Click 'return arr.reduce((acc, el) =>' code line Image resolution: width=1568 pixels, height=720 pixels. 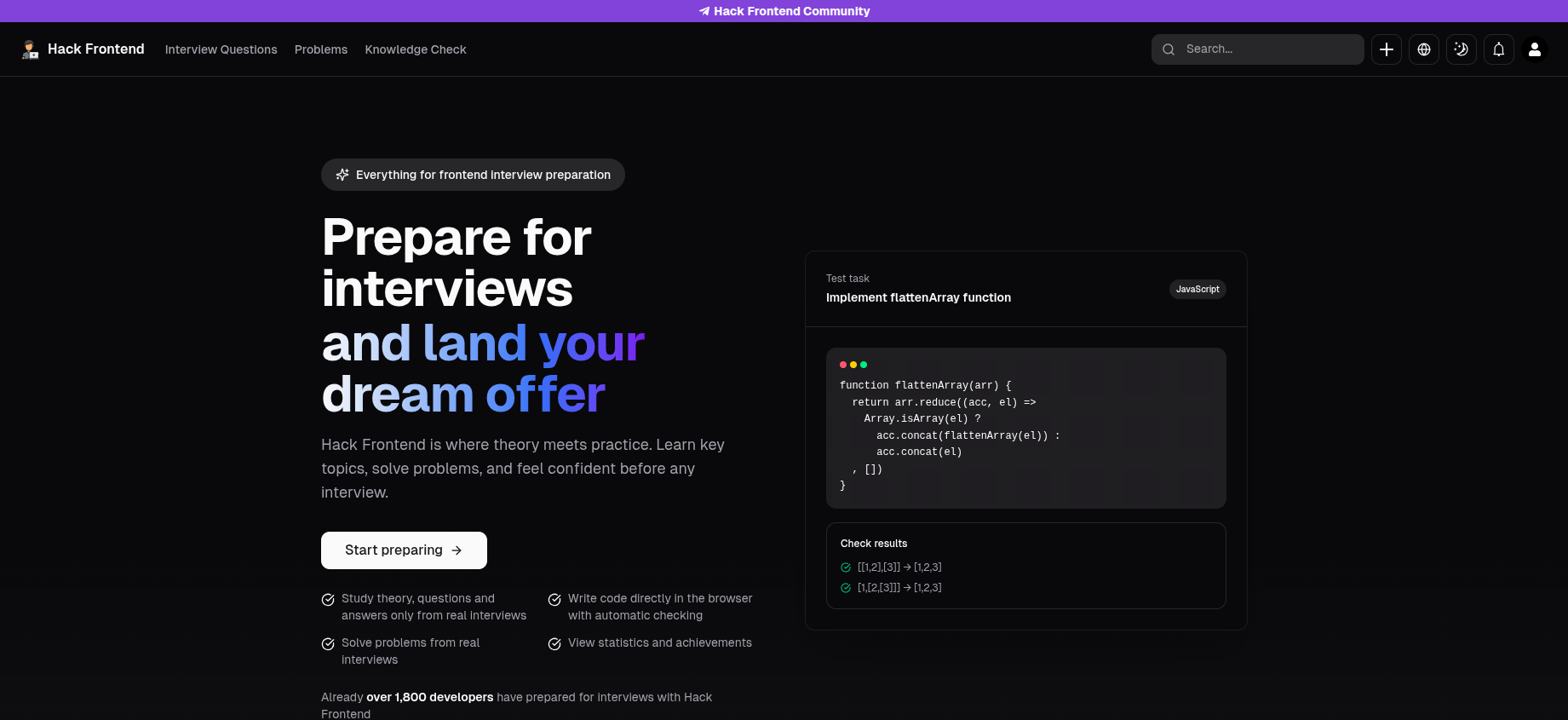click(944, 402)
